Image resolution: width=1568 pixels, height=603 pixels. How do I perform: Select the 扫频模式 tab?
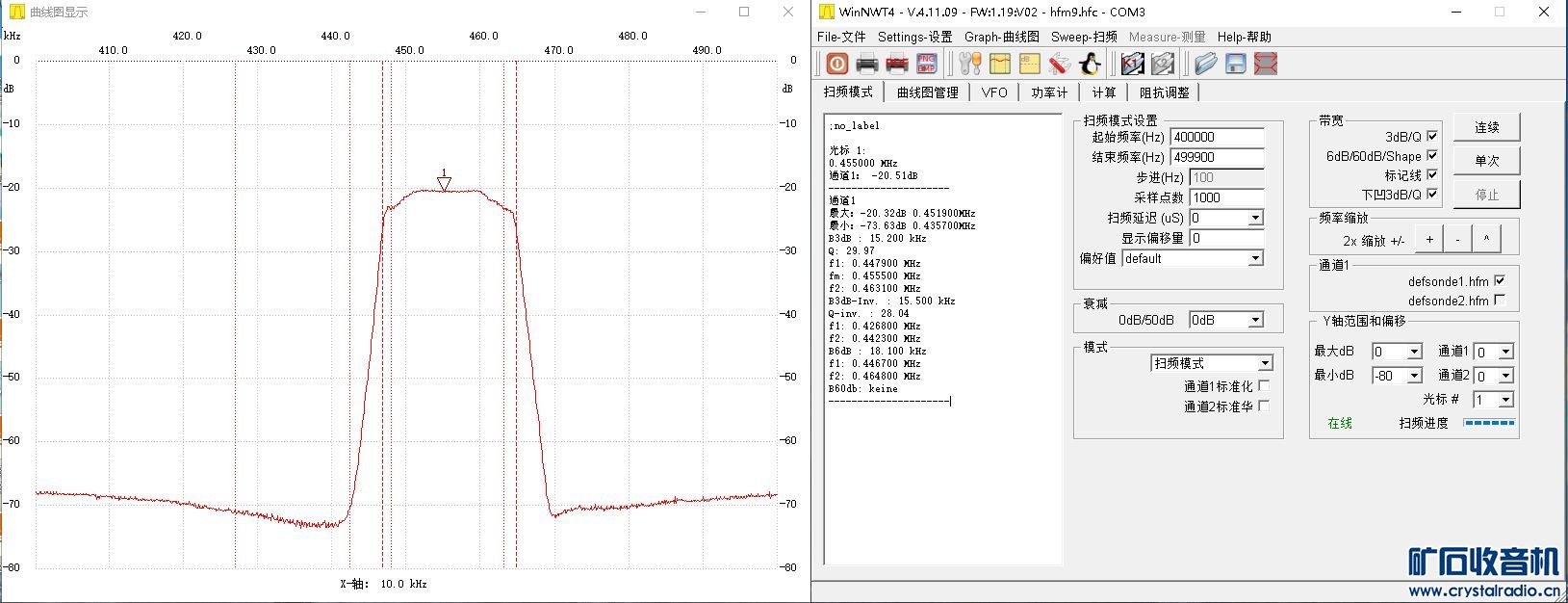point(848,92)
